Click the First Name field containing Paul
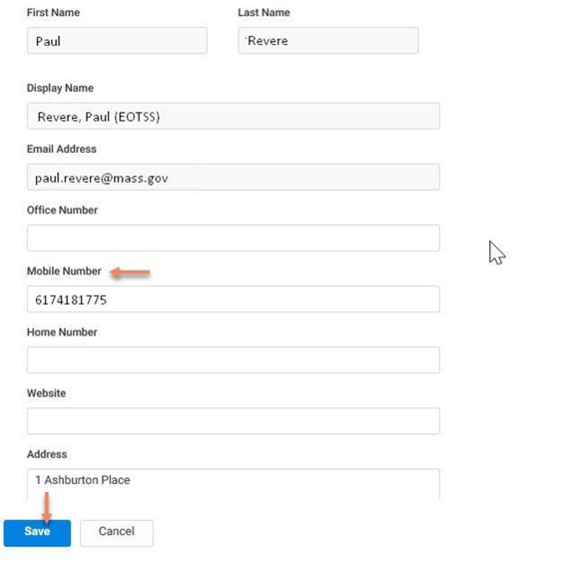565x563 pixels. (117, 41)
